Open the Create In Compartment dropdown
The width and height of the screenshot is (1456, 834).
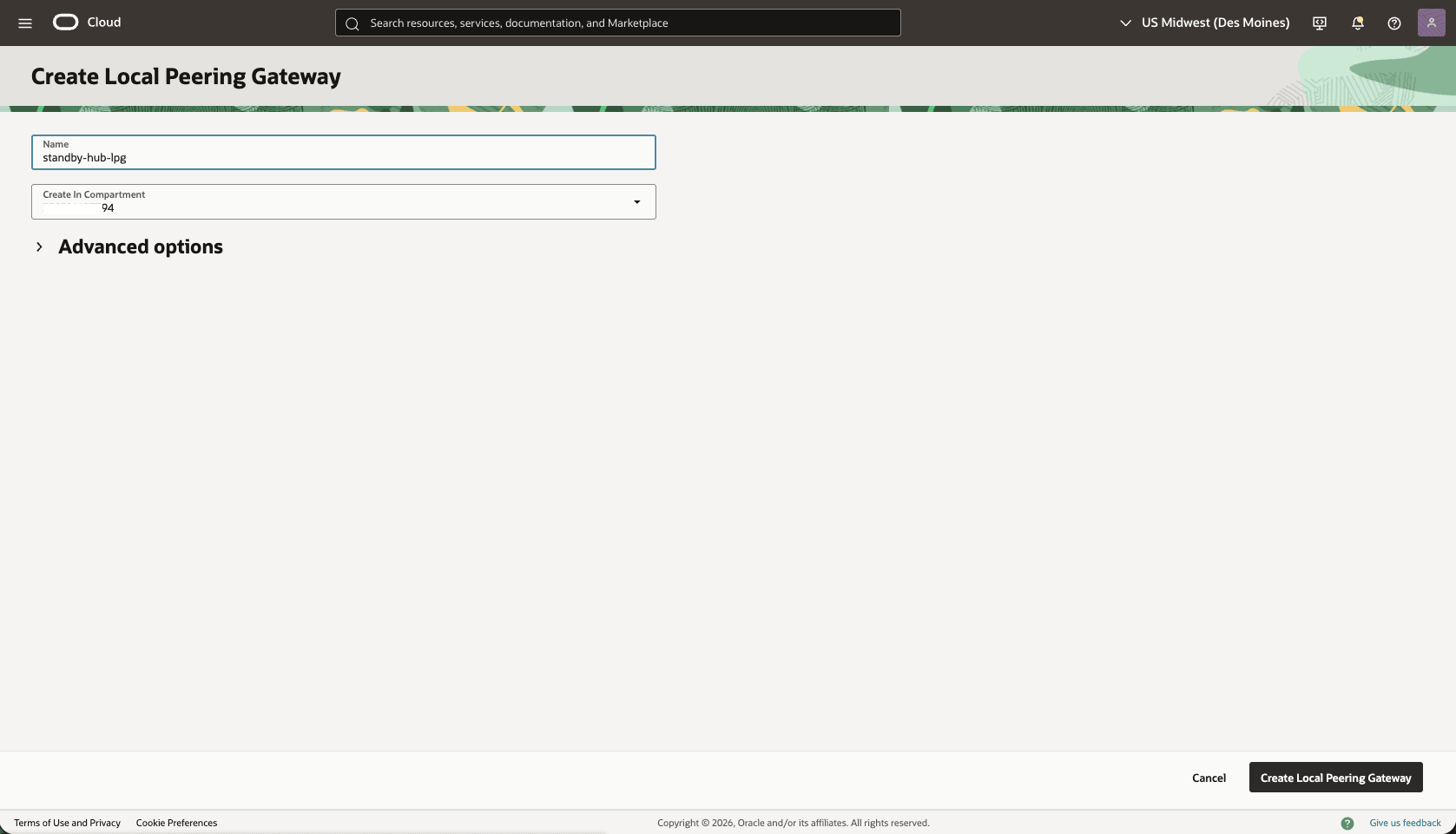click(636, 201)
